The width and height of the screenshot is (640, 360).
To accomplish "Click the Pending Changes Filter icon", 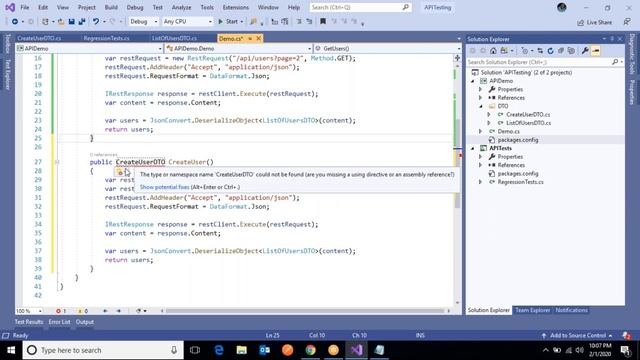I will click(525, 51).
